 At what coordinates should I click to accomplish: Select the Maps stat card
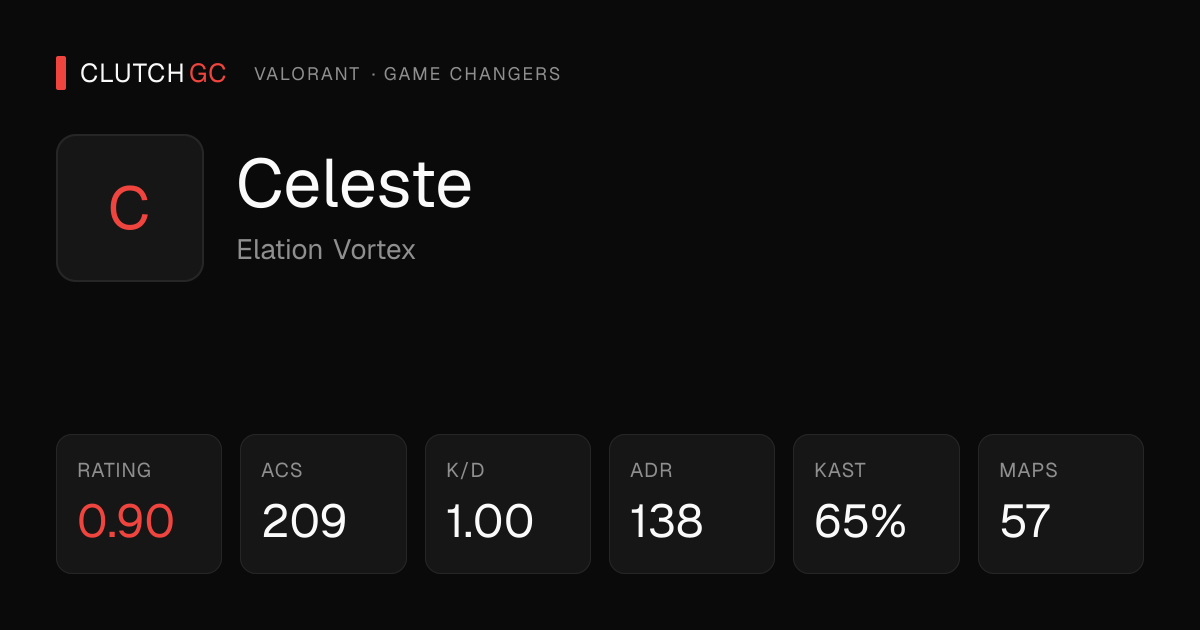1061,504
